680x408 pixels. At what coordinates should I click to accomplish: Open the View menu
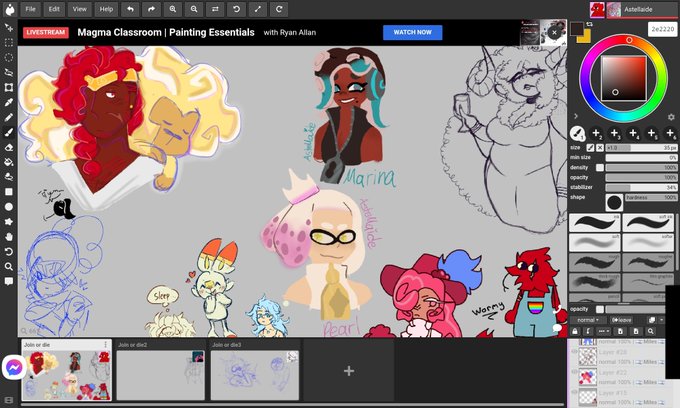(x=79, y=9)
